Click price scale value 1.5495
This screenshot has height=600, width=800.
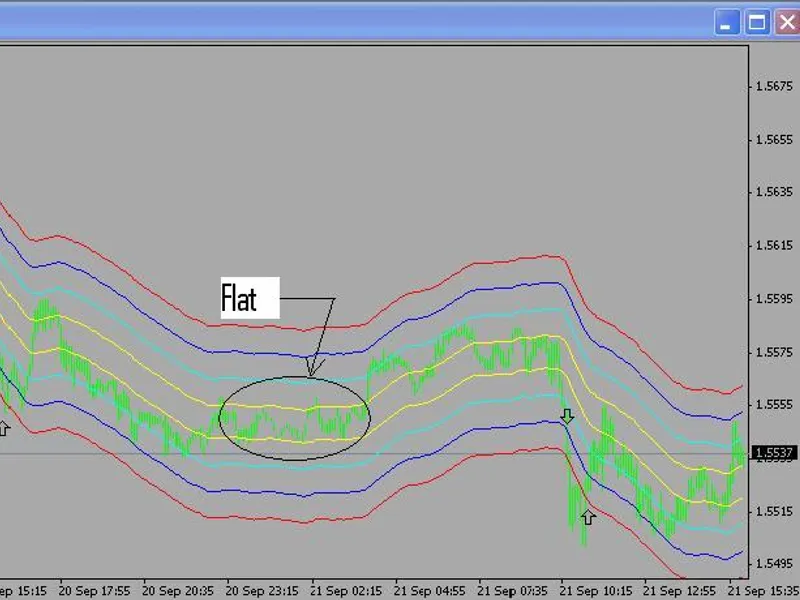[774, 564]
